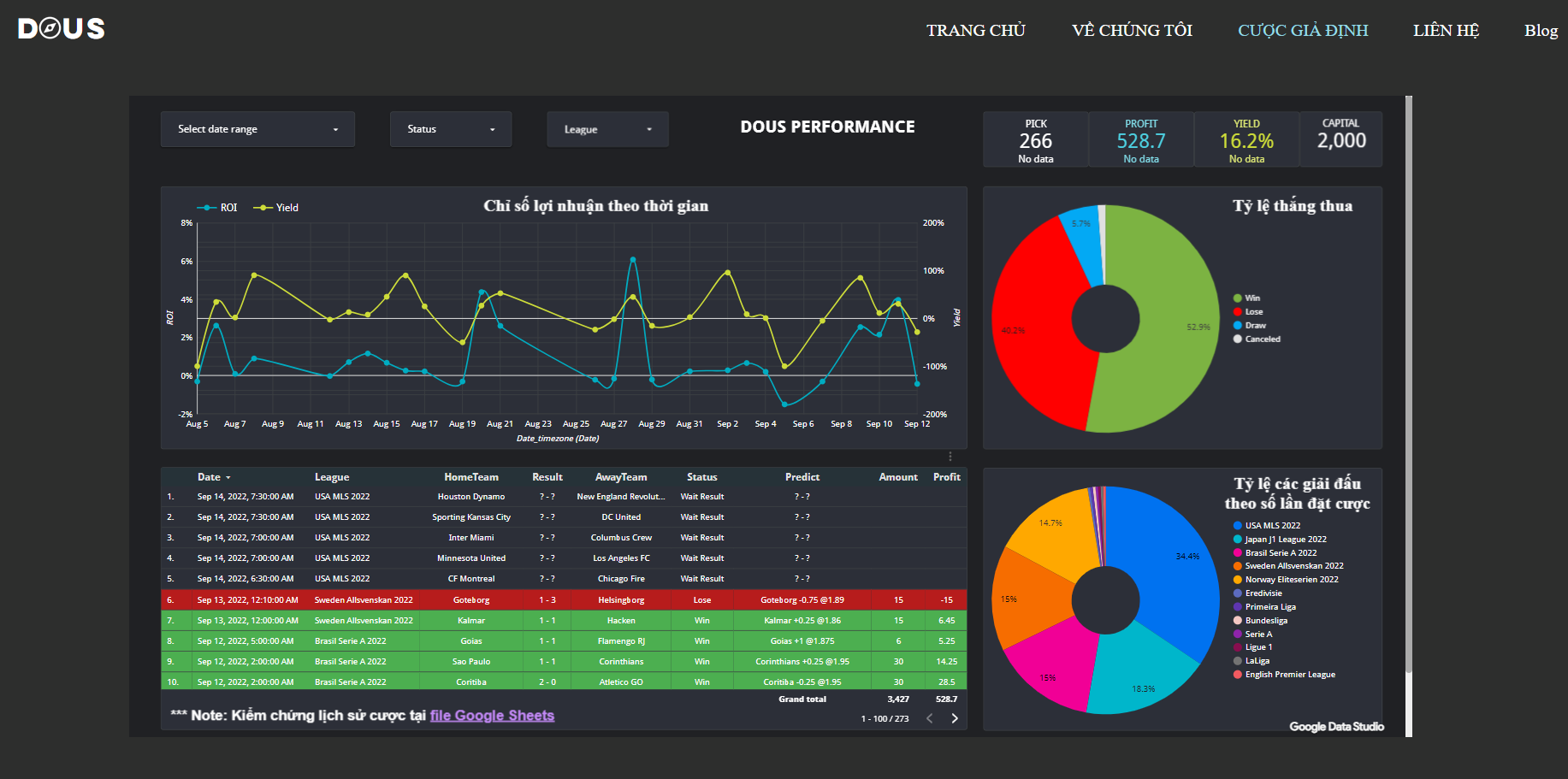
Task: Click the Google Data Studio logo
Action: tap(1336, 727)
